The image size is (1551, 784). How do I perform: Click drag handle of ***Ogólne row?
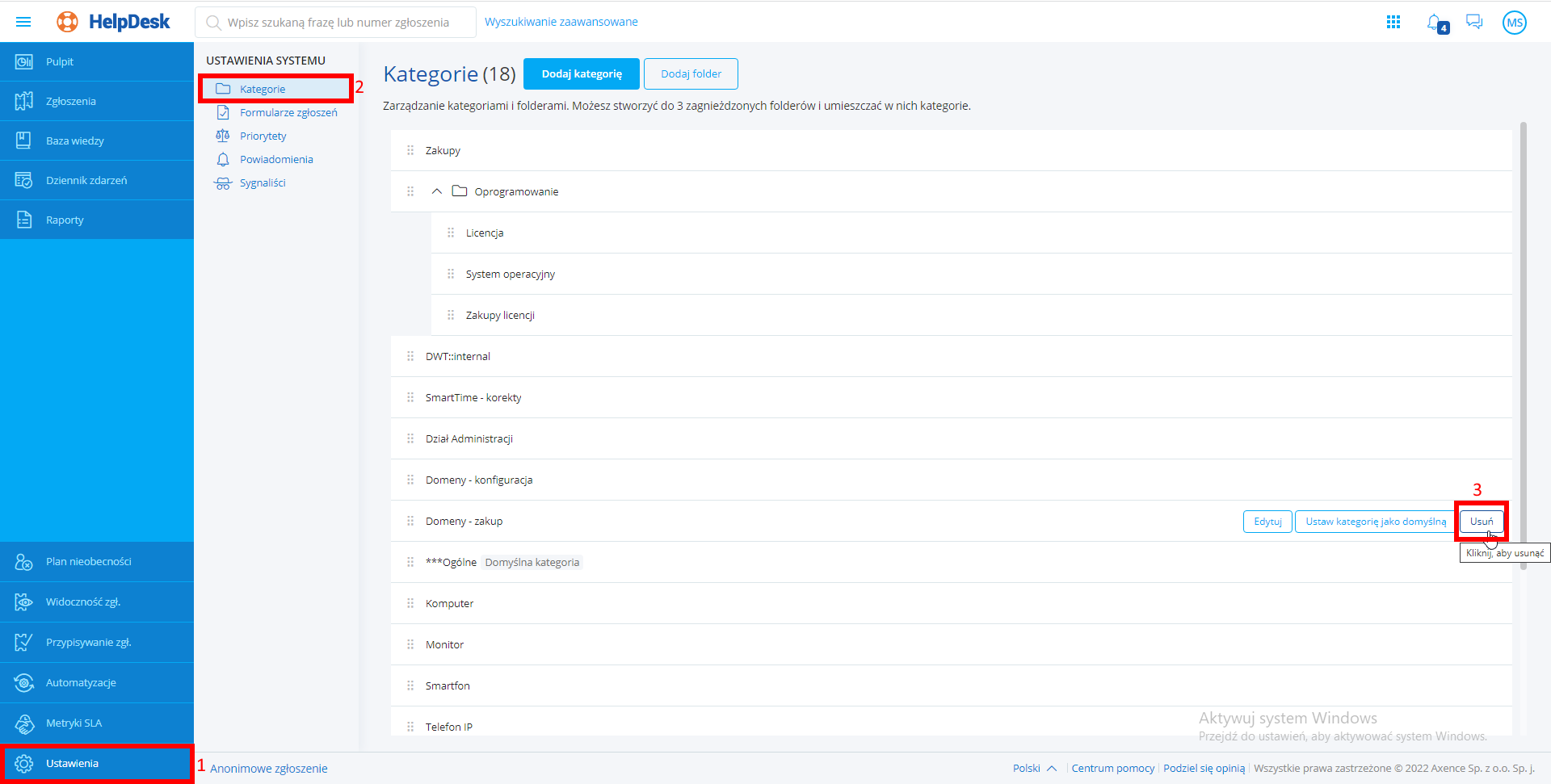(x=410, y=562)
